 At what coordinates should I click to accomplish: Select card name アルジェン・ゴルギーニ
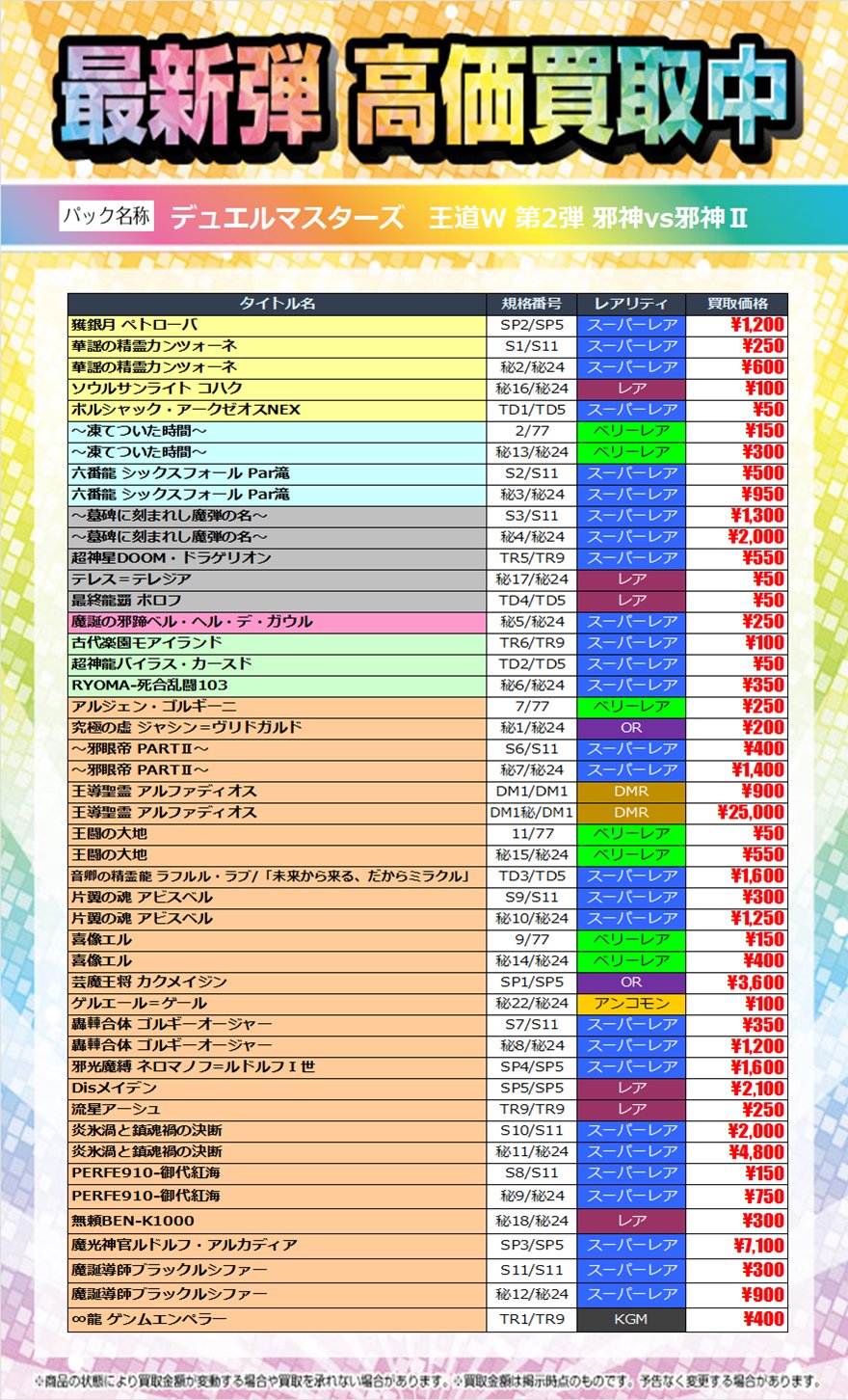coord(153,707)
